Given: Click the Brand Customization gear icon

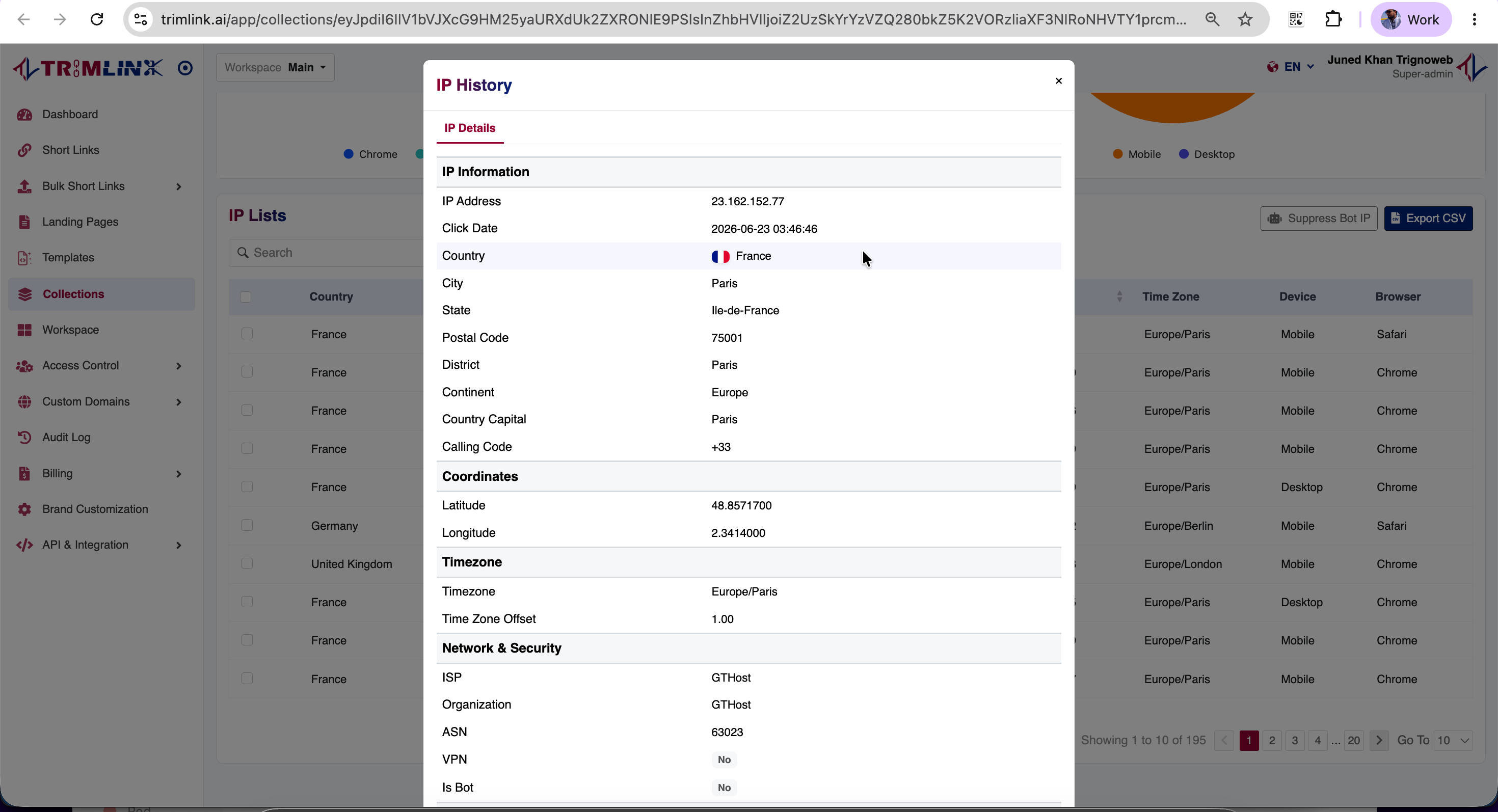Looking at the screenshot, I should 24,509.
